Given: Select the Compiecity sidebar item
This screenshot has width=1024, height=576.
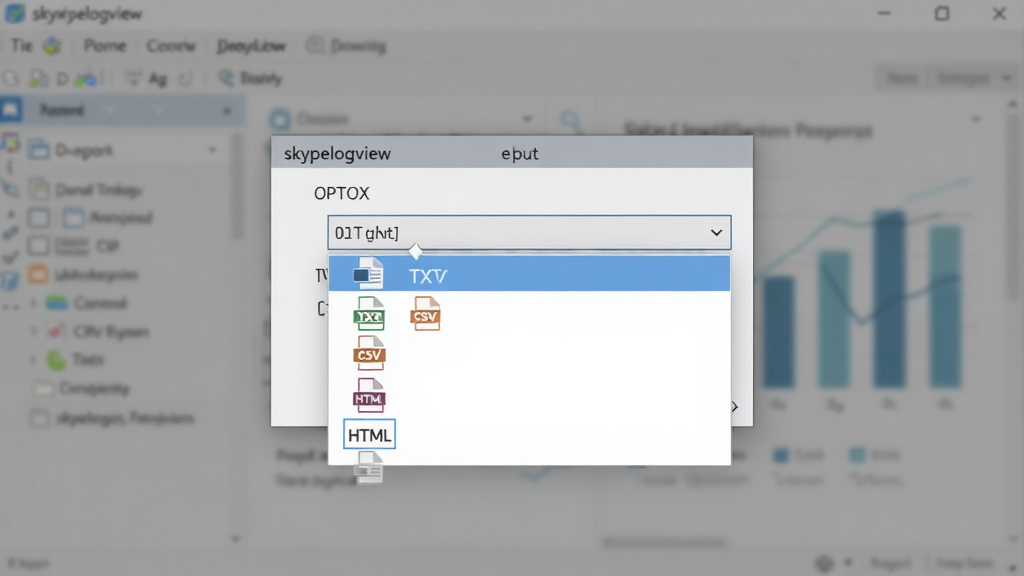Looking at the screenshot, I should point(94,389).
